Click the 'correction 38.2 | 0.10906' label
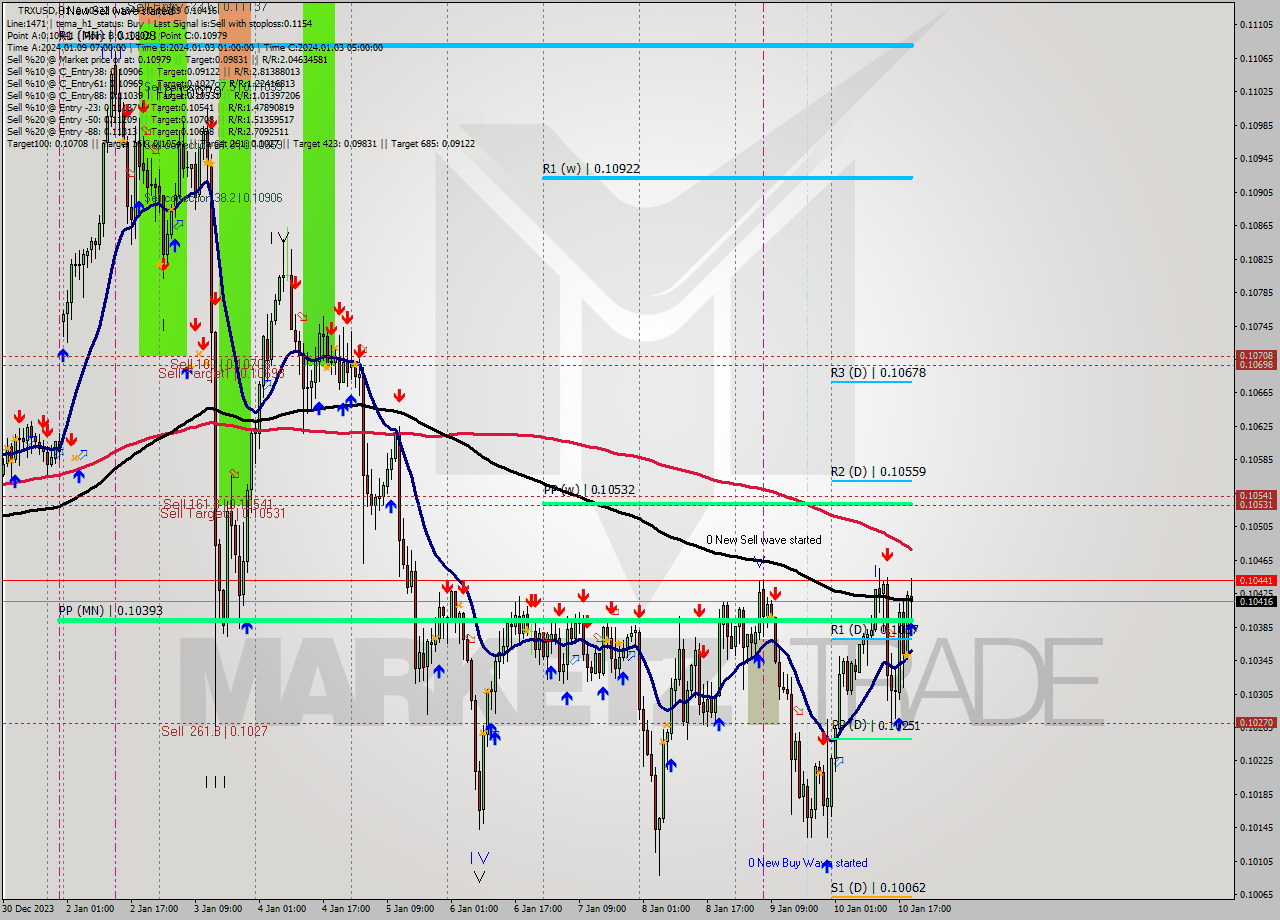1280x920 pixels. 222,198
